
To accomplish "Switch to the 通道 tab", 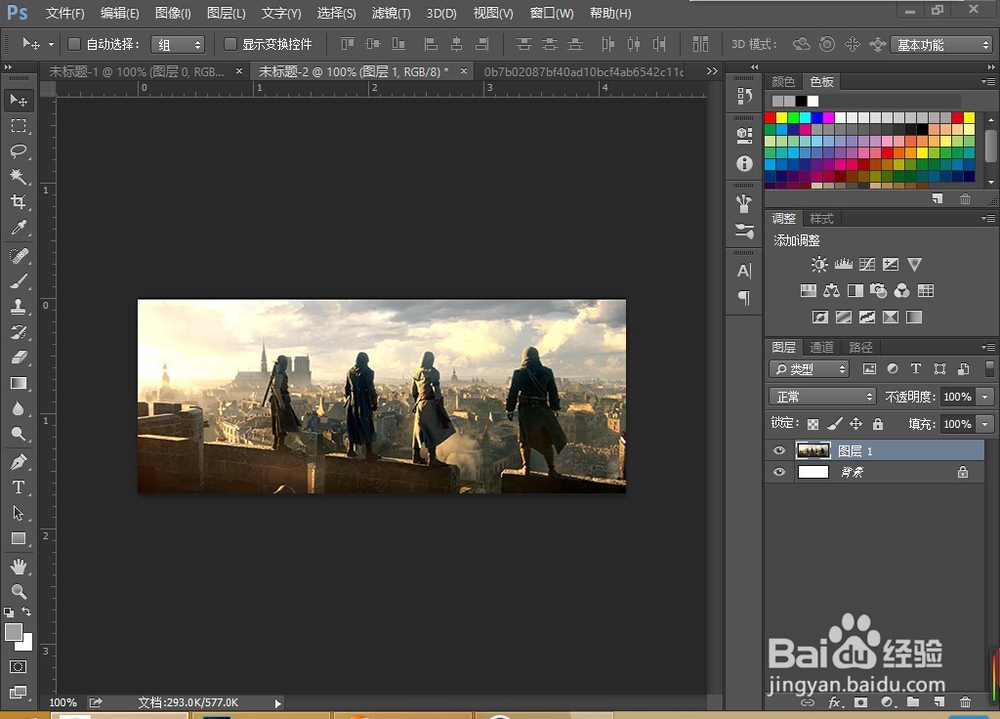I will (821, 347).
